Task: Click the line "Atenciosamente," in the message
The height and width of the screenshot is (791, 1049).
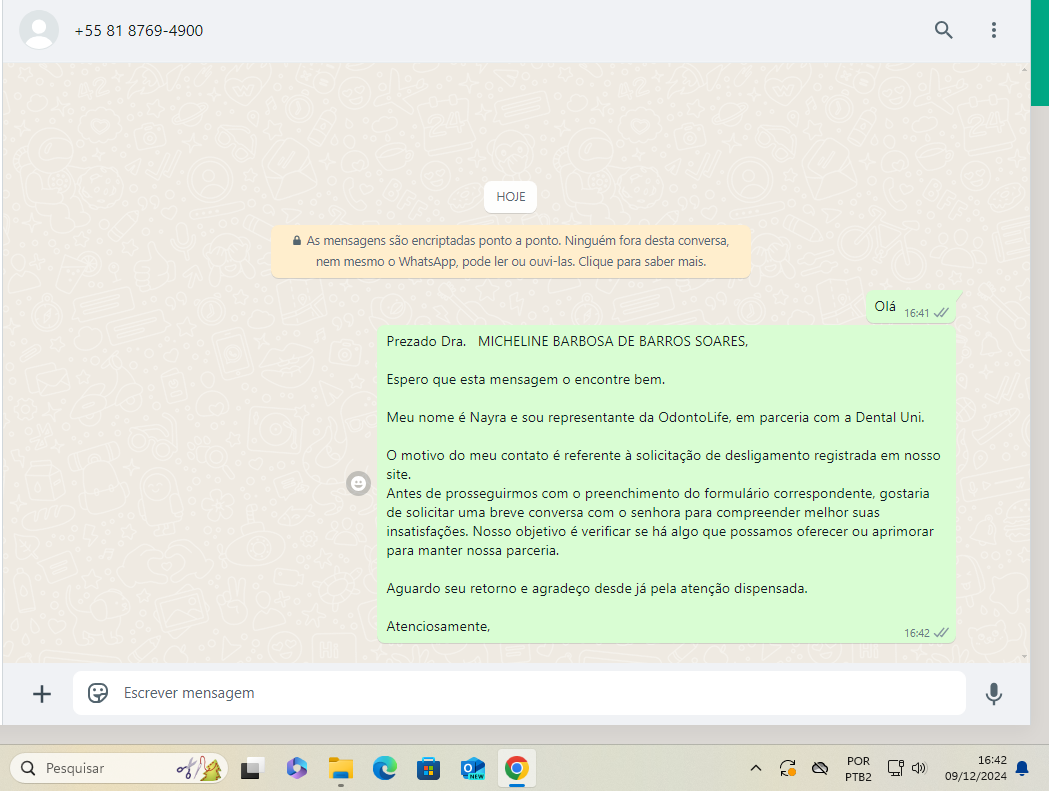Action: [x=438, y=626]
